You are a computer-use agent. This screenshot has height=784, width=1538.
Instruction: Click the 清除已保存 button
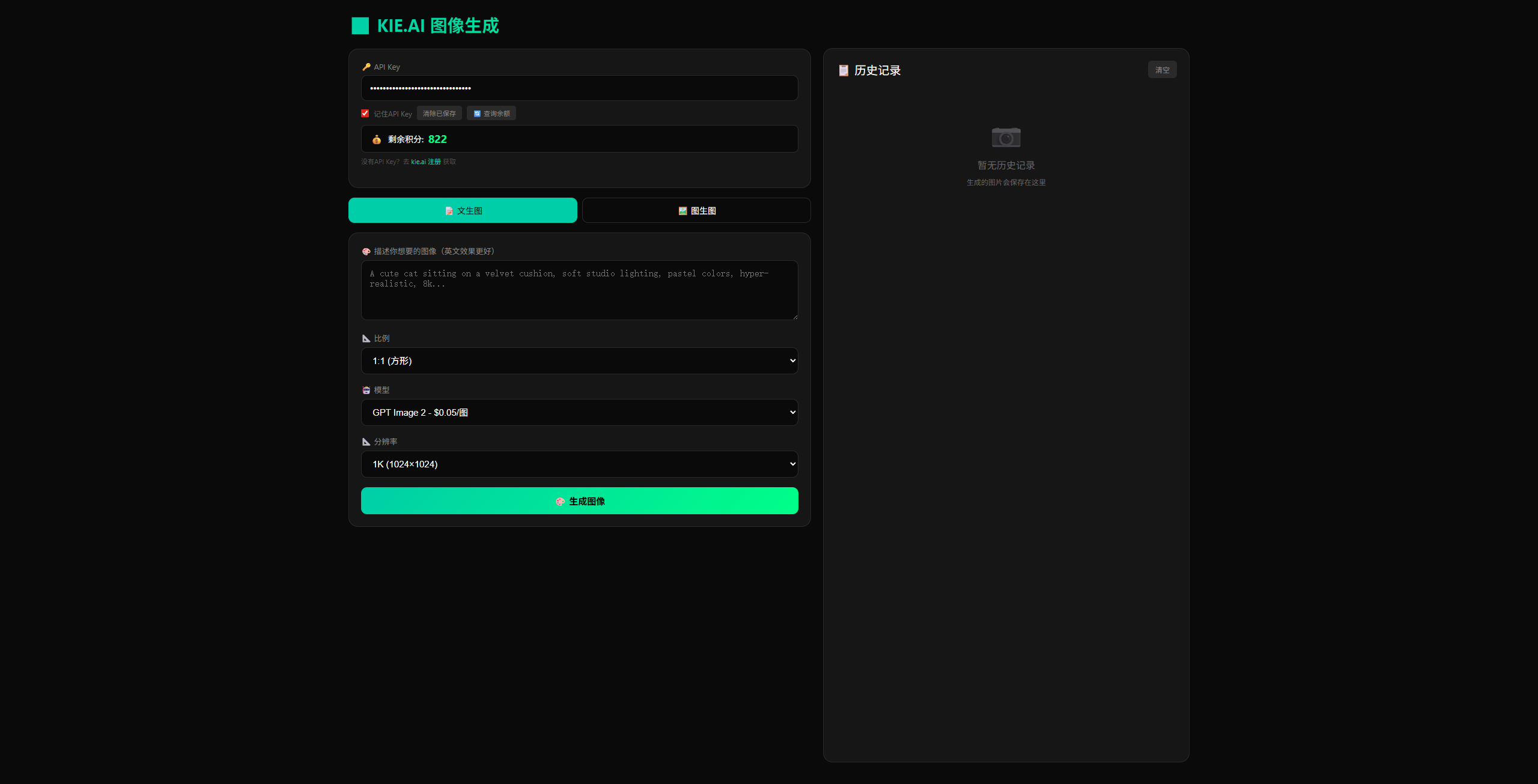click(439, 114)
